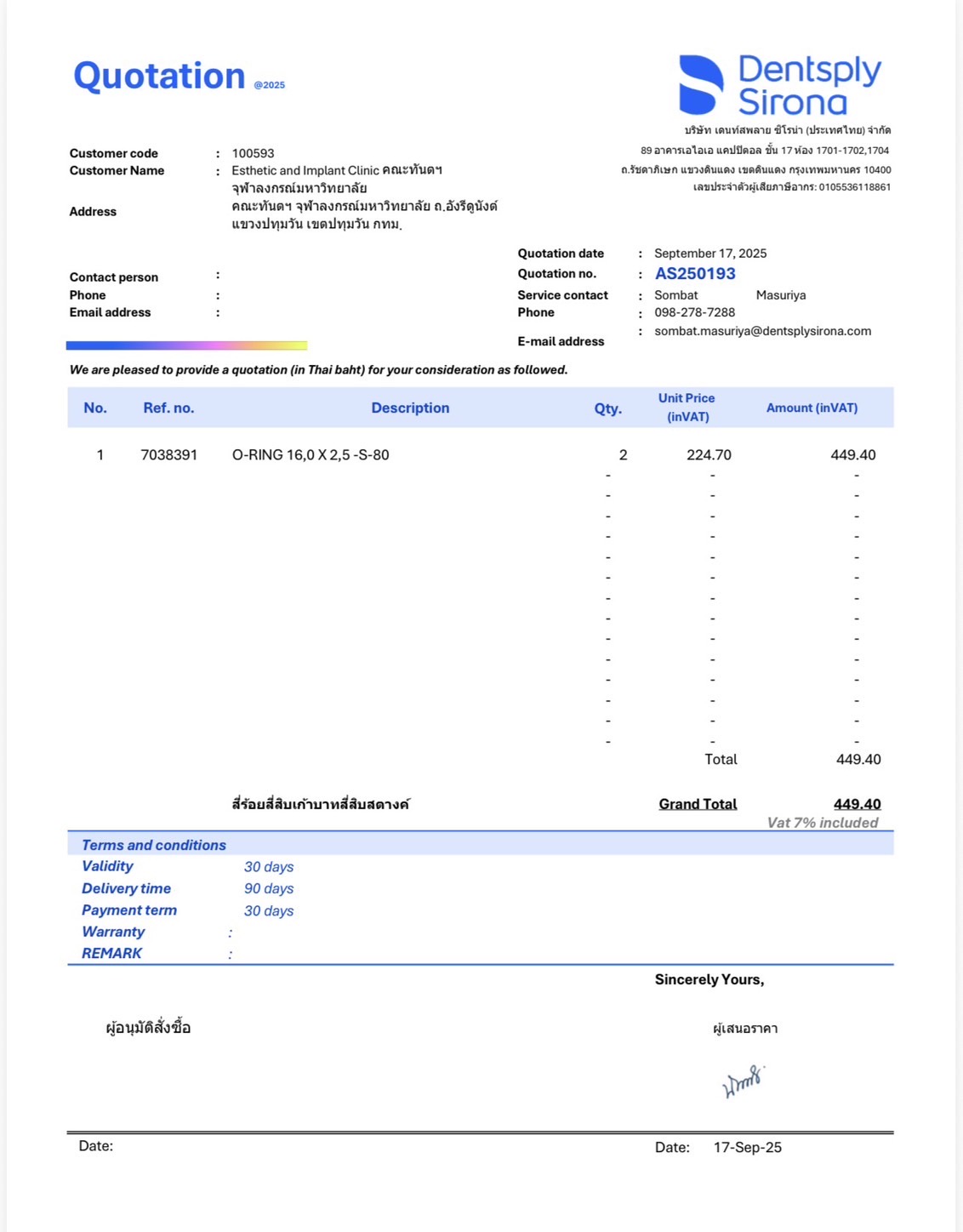
Task: Select the phone number 098-278-7288
Action: point(694,312)
